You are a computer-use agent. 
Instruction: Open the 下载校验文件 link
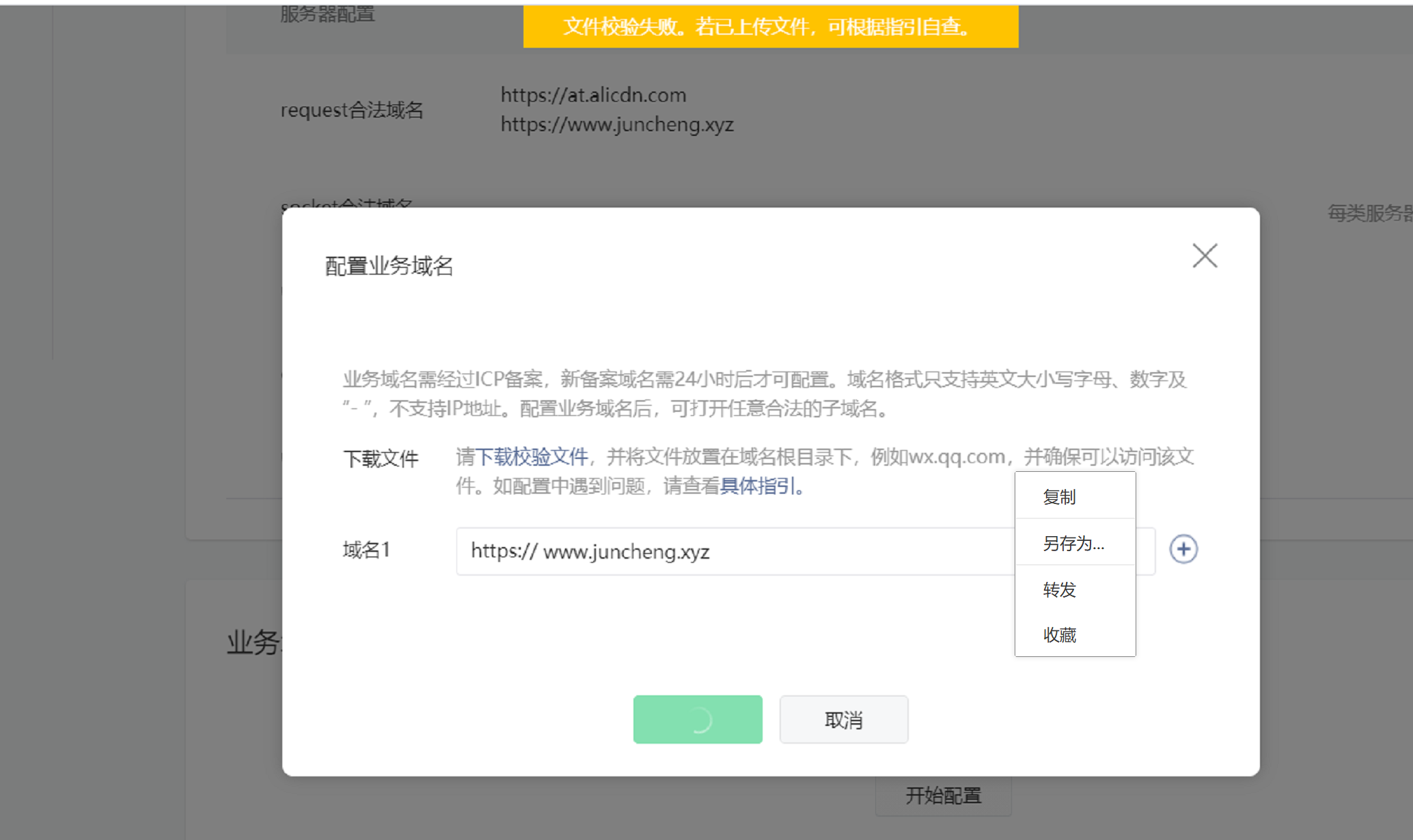531,456
